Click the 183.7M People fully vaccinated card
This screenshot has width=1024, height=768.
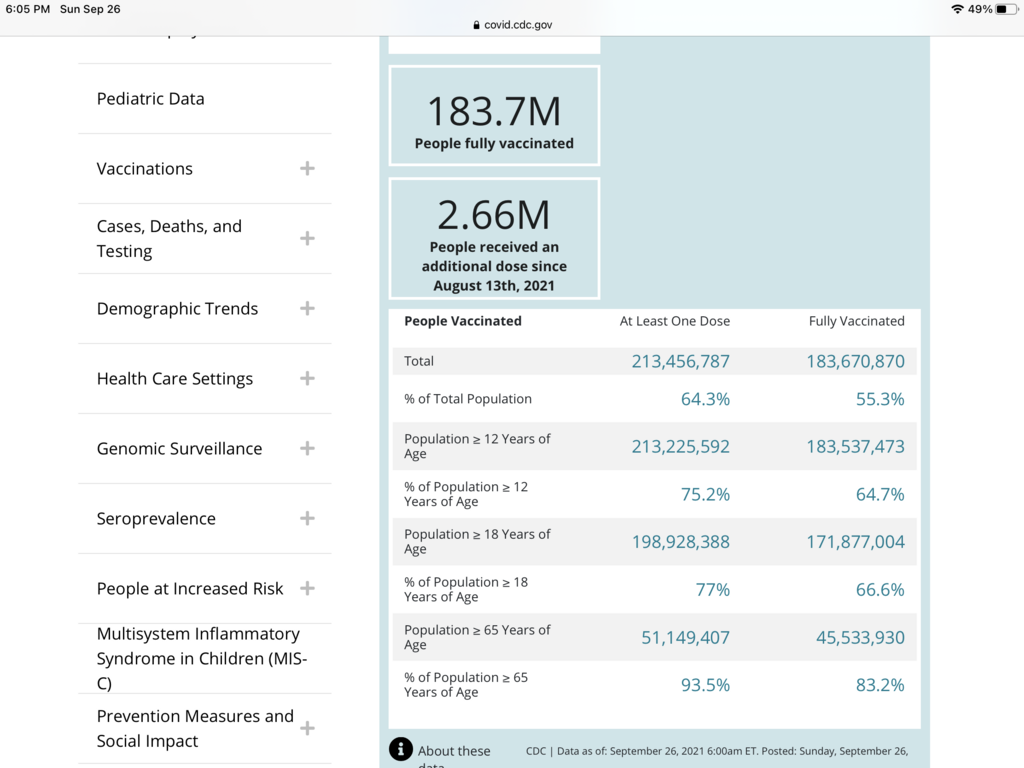494,115
